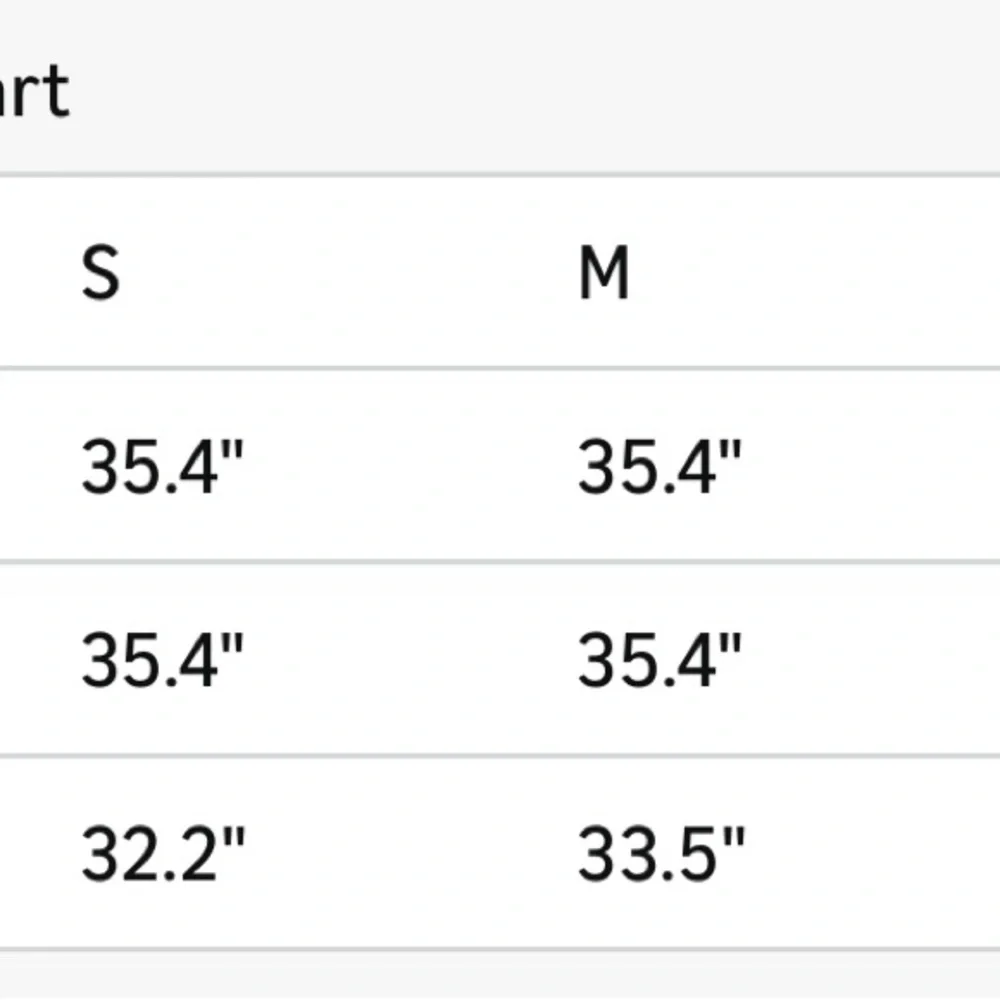1000x1000 pixels.
Task: Click the second-row 35.4" value under S
Action: (162, 660)
